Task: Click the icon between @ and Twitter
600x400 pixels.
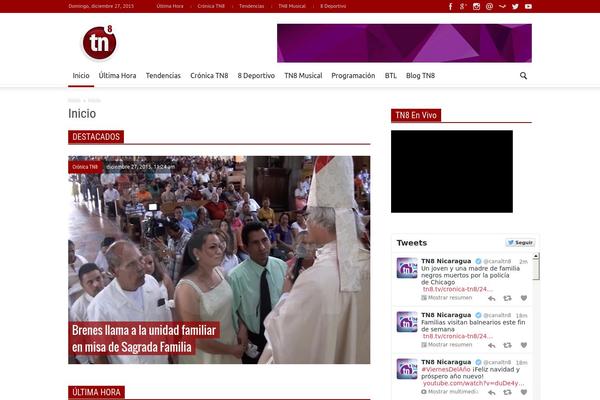Action: coord(502,7)
